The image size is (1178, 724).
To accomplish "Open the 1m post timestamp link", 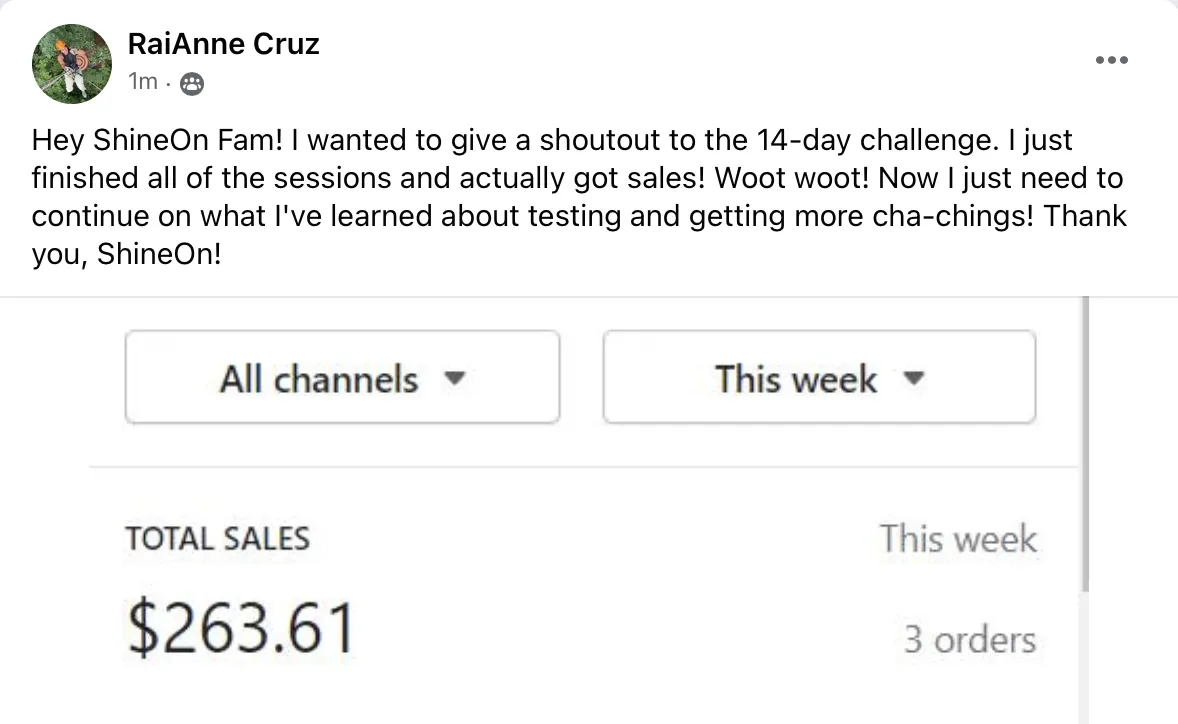I will pos(143,81).
